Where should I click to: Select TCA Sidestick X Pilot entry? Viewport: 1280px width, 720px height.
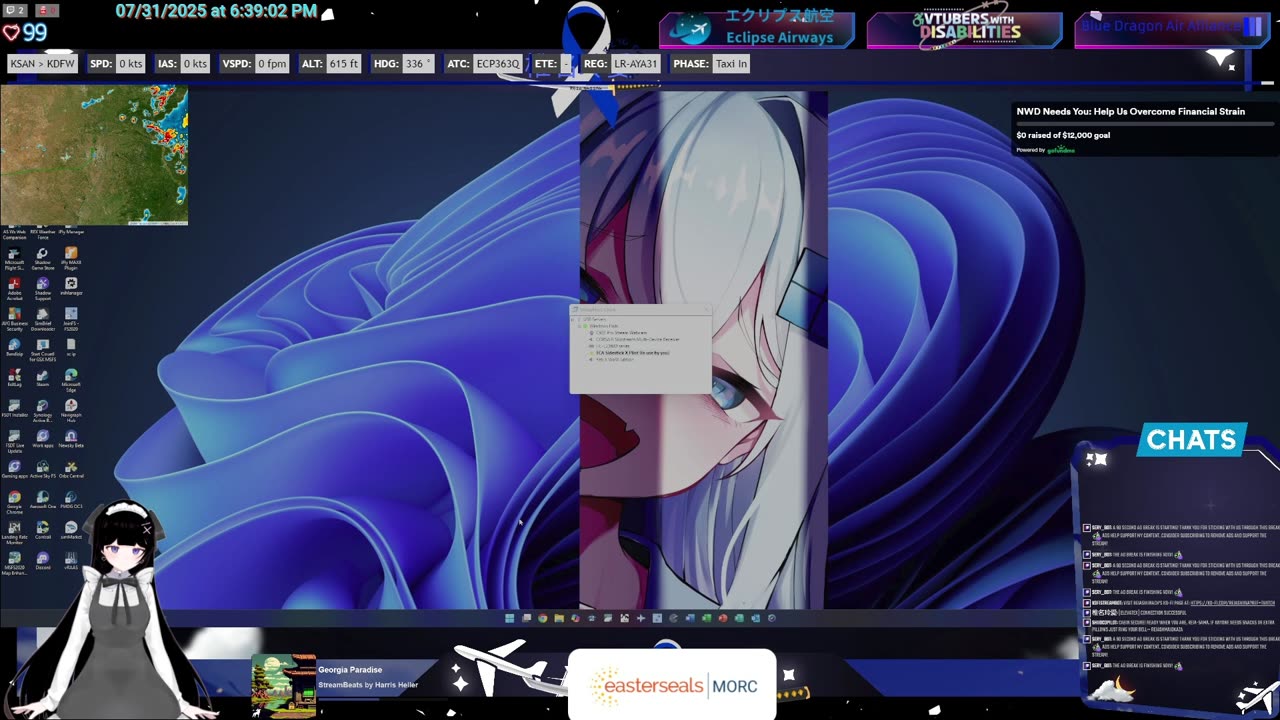(x=630, y=353)
